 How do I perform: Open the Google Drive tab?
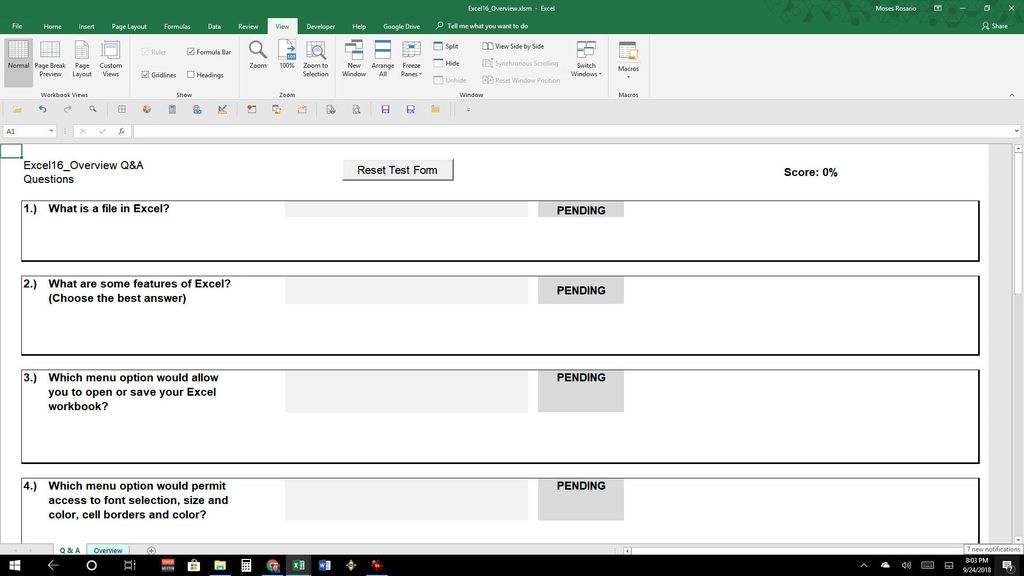[401, 26]
